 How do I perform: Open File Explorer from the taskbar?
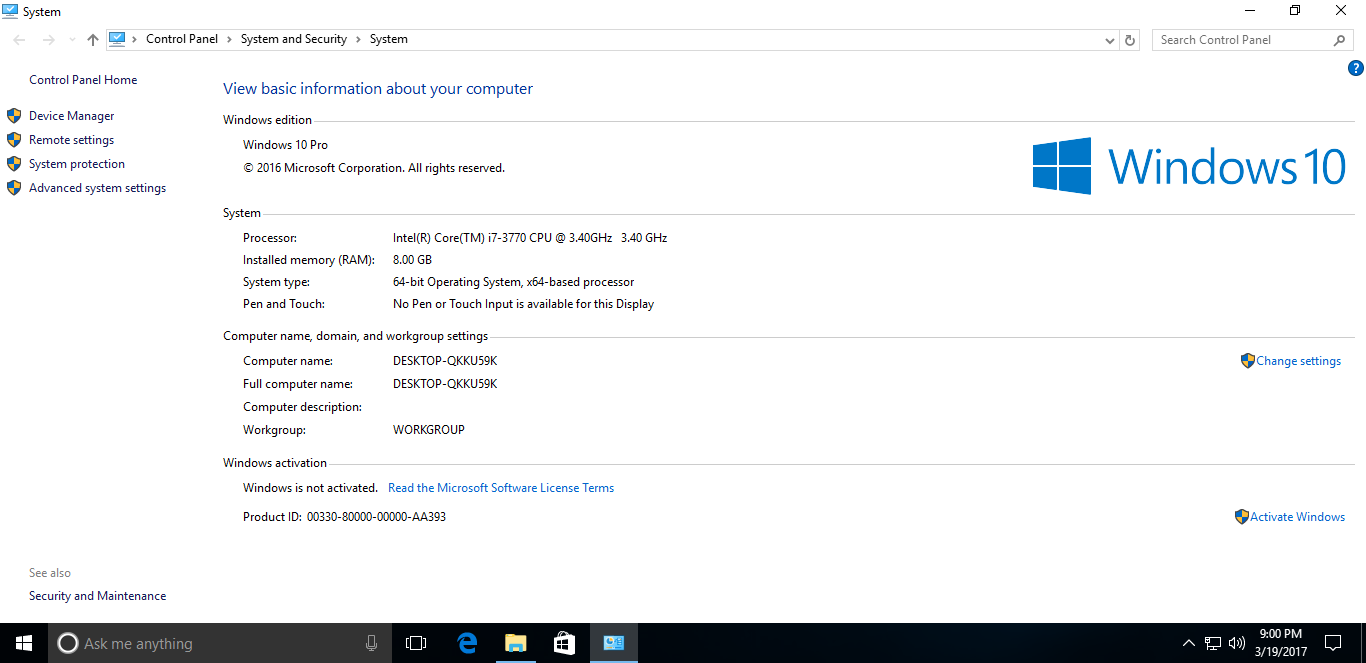(x=515, y=643)
